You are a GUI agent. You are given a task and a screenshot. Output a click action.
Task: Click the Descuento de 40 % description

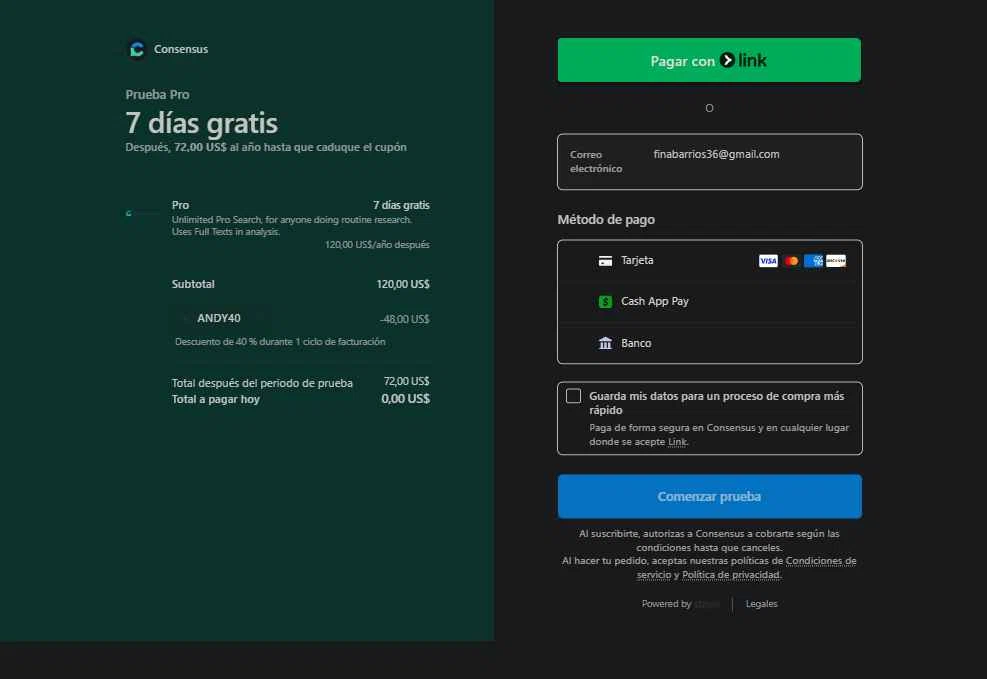click(280, 342)
